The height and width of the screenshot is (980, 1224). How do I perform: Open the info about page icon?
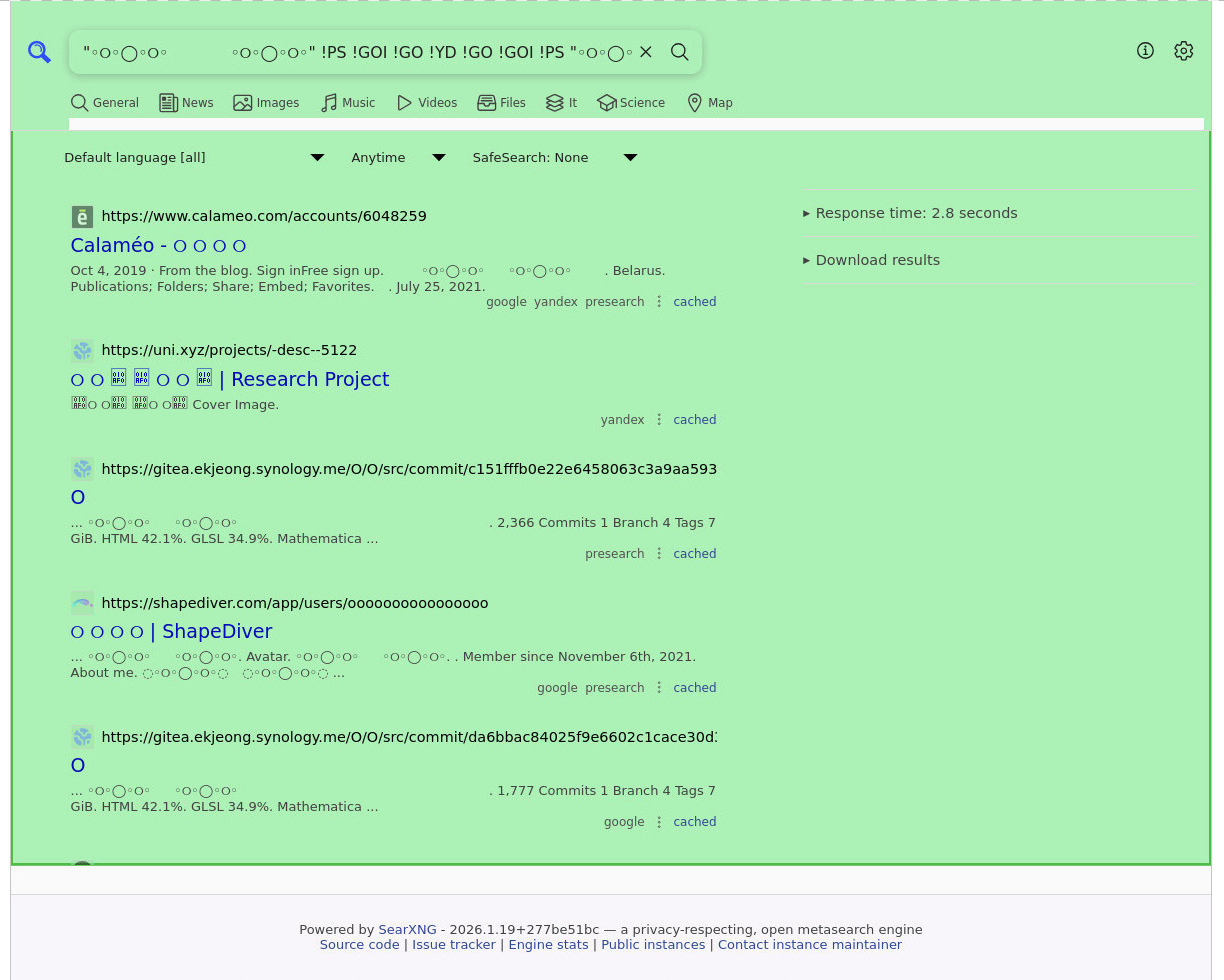click(x=1145, y=51)
